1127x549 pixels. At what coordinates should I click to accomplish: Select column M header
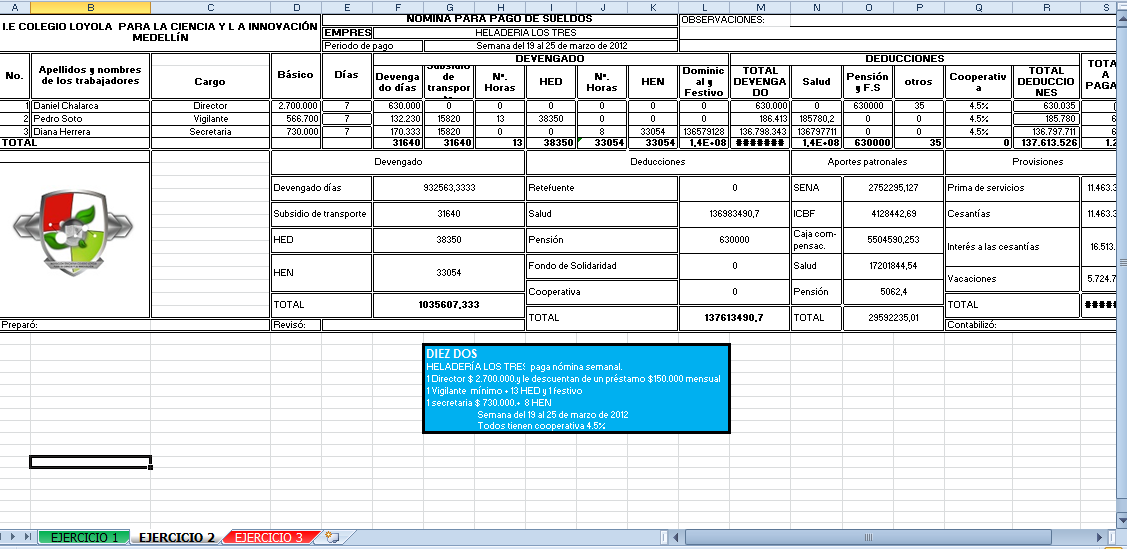(760, 7)
